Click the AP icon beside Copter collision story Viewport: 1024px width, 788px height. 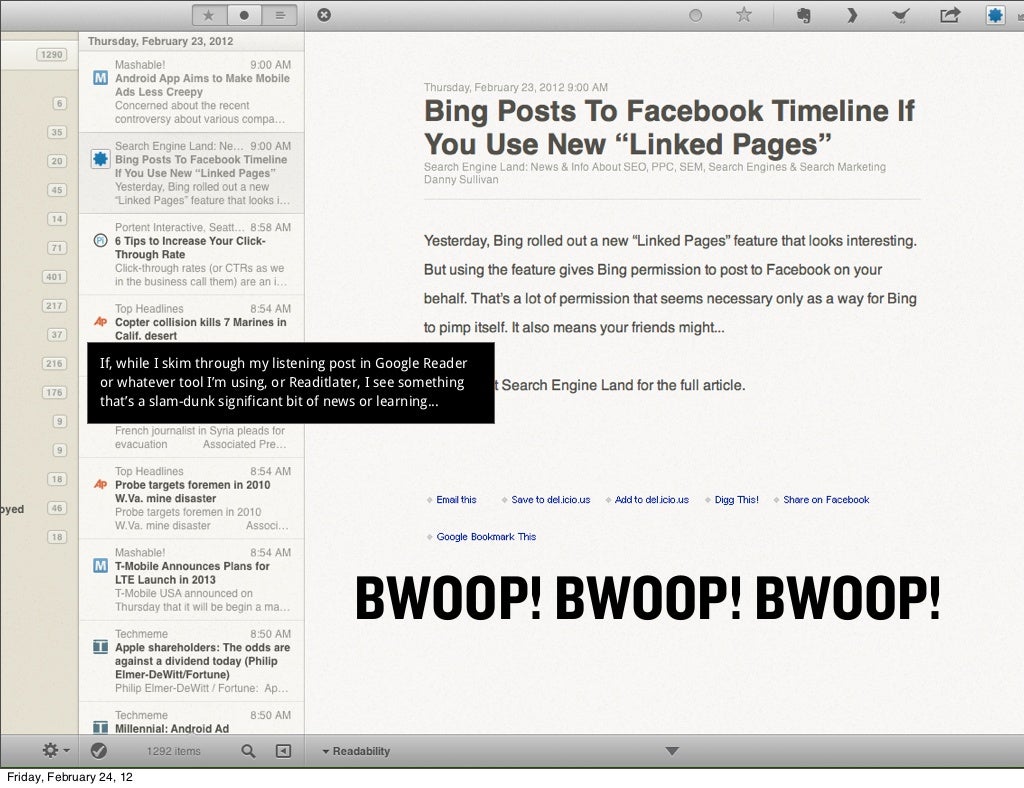click(100, 321)
